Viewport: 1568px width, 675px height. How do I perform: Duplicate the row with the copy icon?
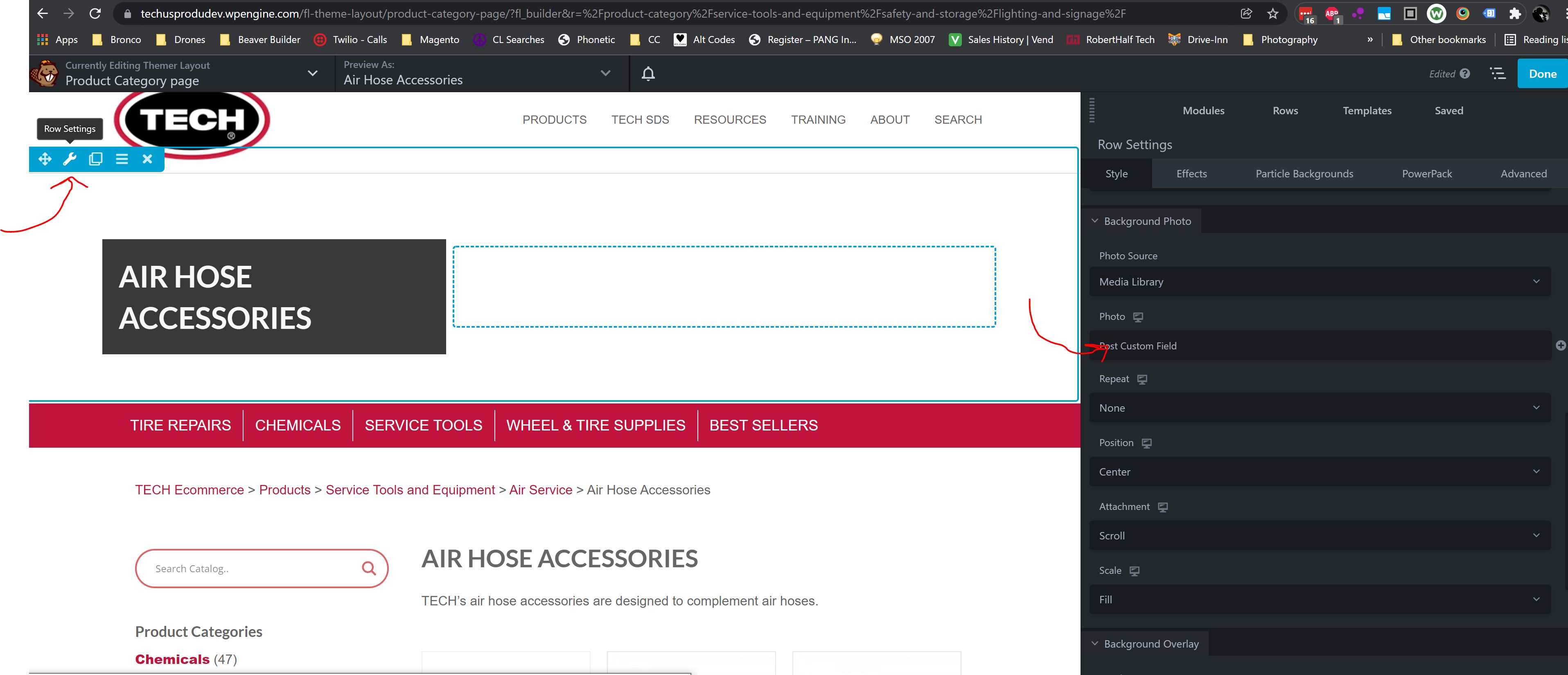pos(95,159)
